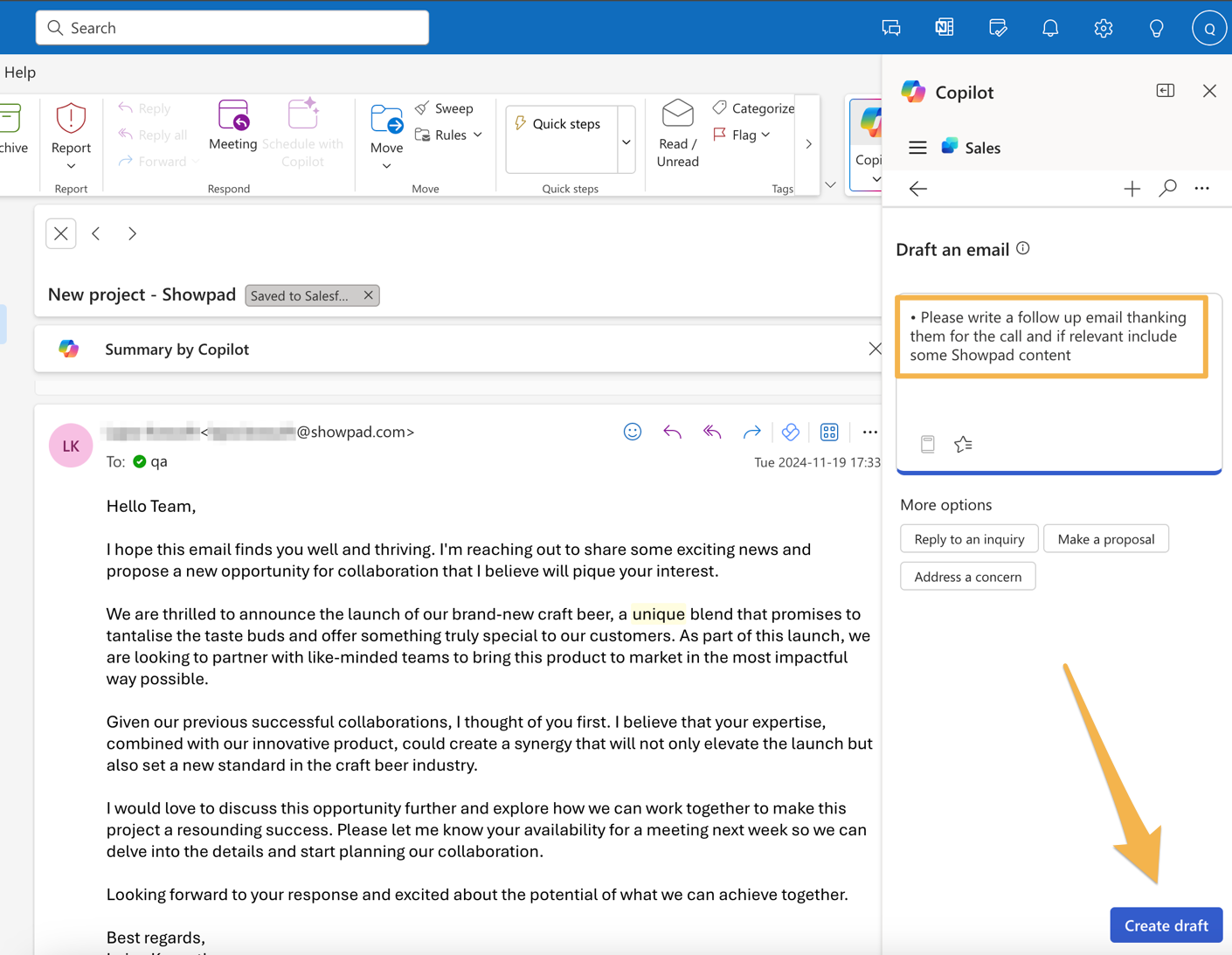Pop out the Copilot pane
Image resolution: width=1232 pixels, height=955 pixels.
(1166, 91)
